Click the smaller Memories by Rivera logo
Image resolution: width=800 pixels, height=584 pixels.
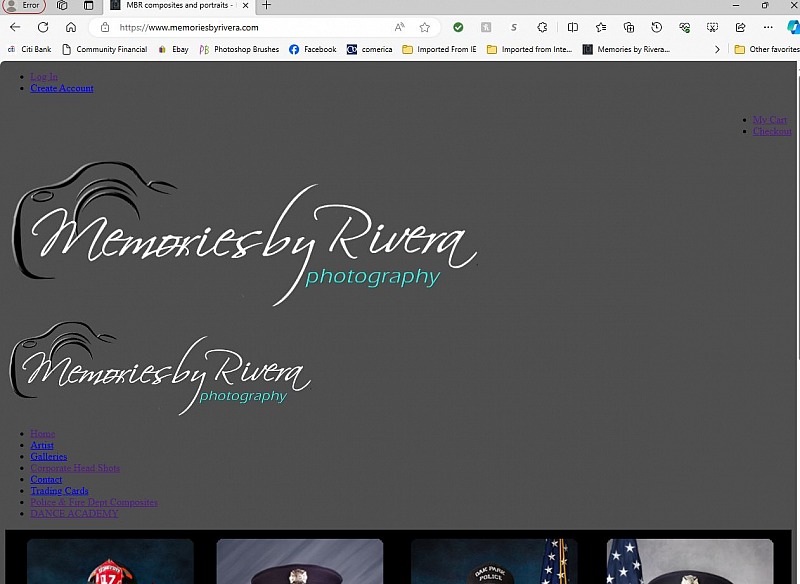160,368
